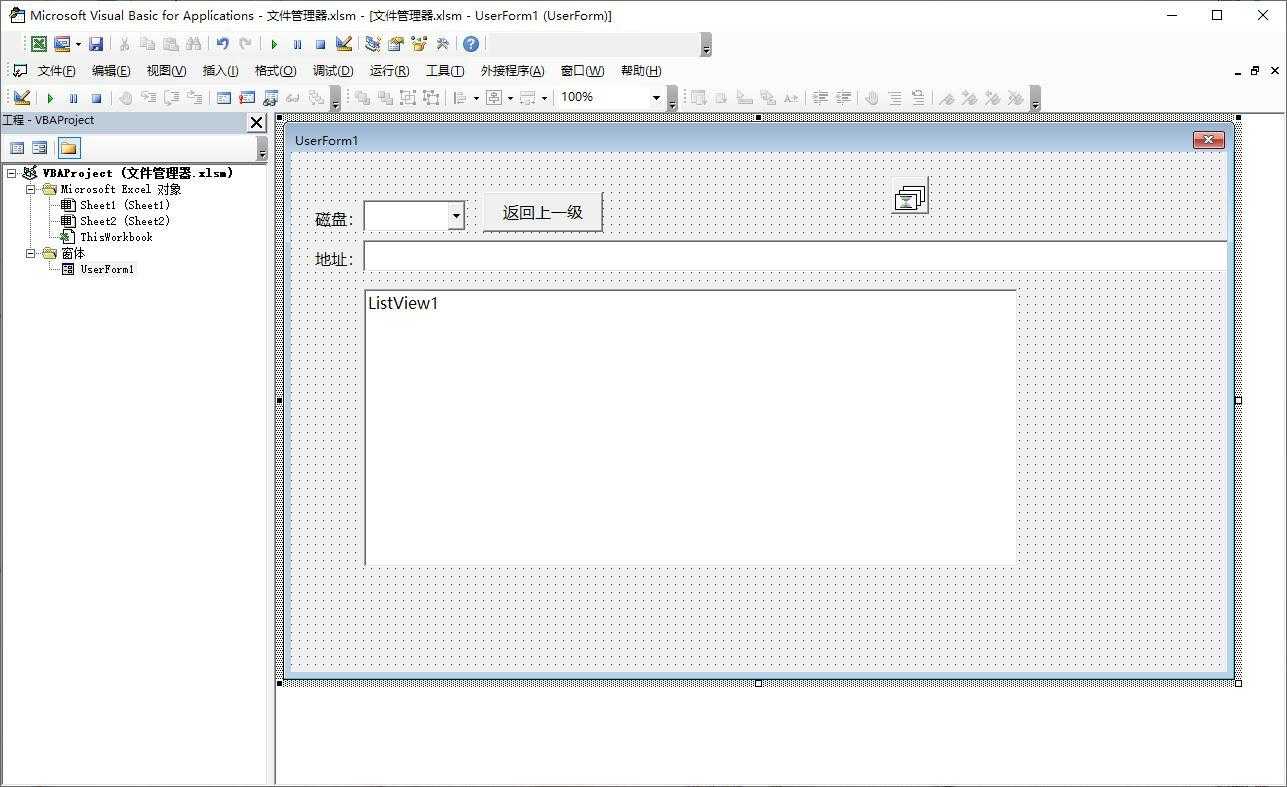Click the Step Into icon on Debug toolbar

pyautogui.click(x=148, y=98)
